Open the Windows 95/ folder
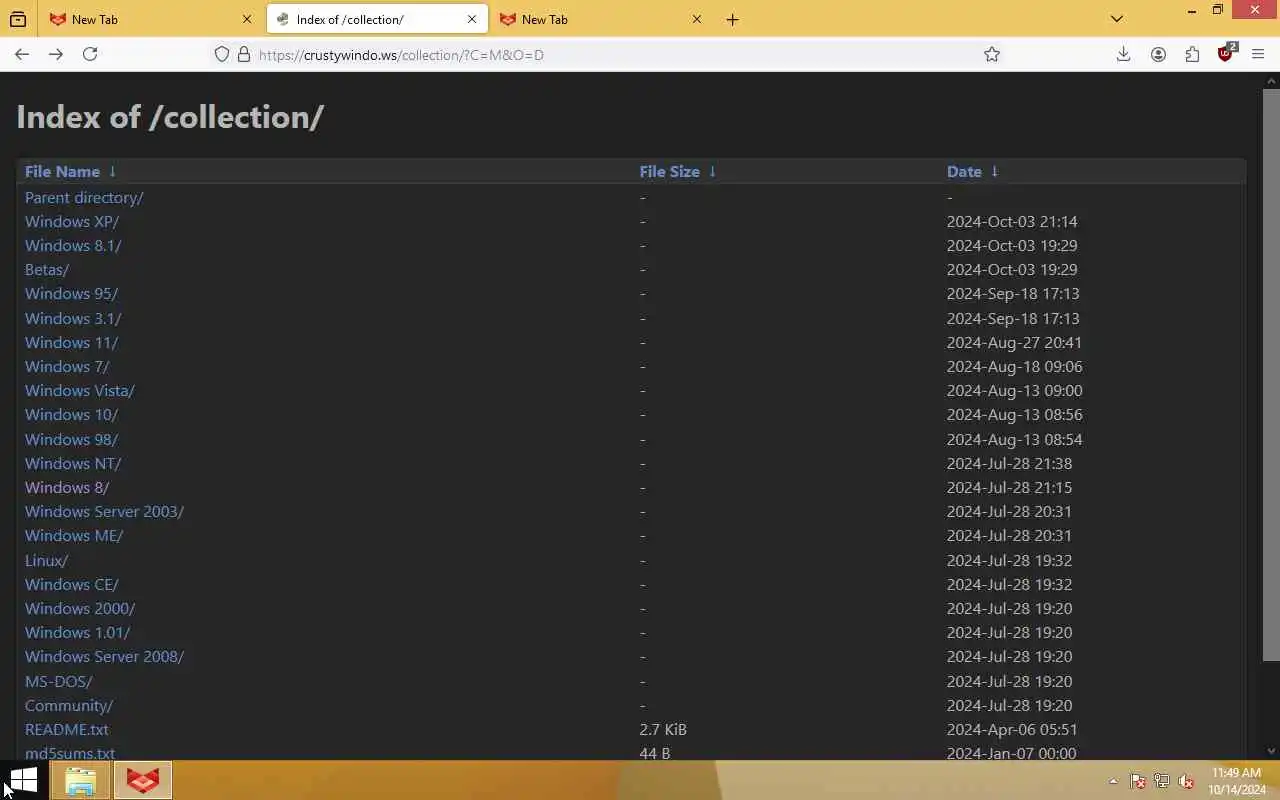 point(71,294)
